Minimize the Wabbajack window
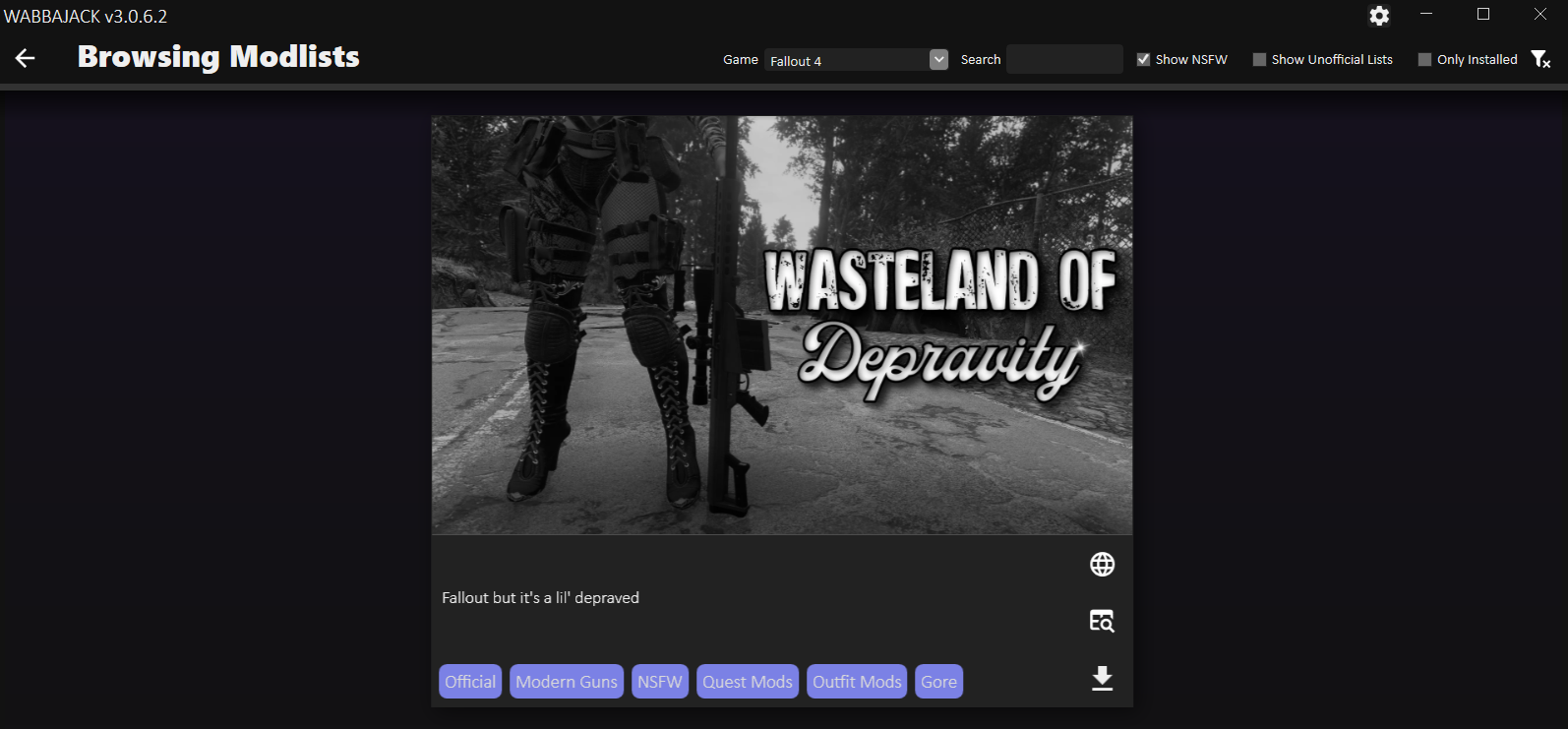The image size is (1568, 729). tap(1426, 15)
